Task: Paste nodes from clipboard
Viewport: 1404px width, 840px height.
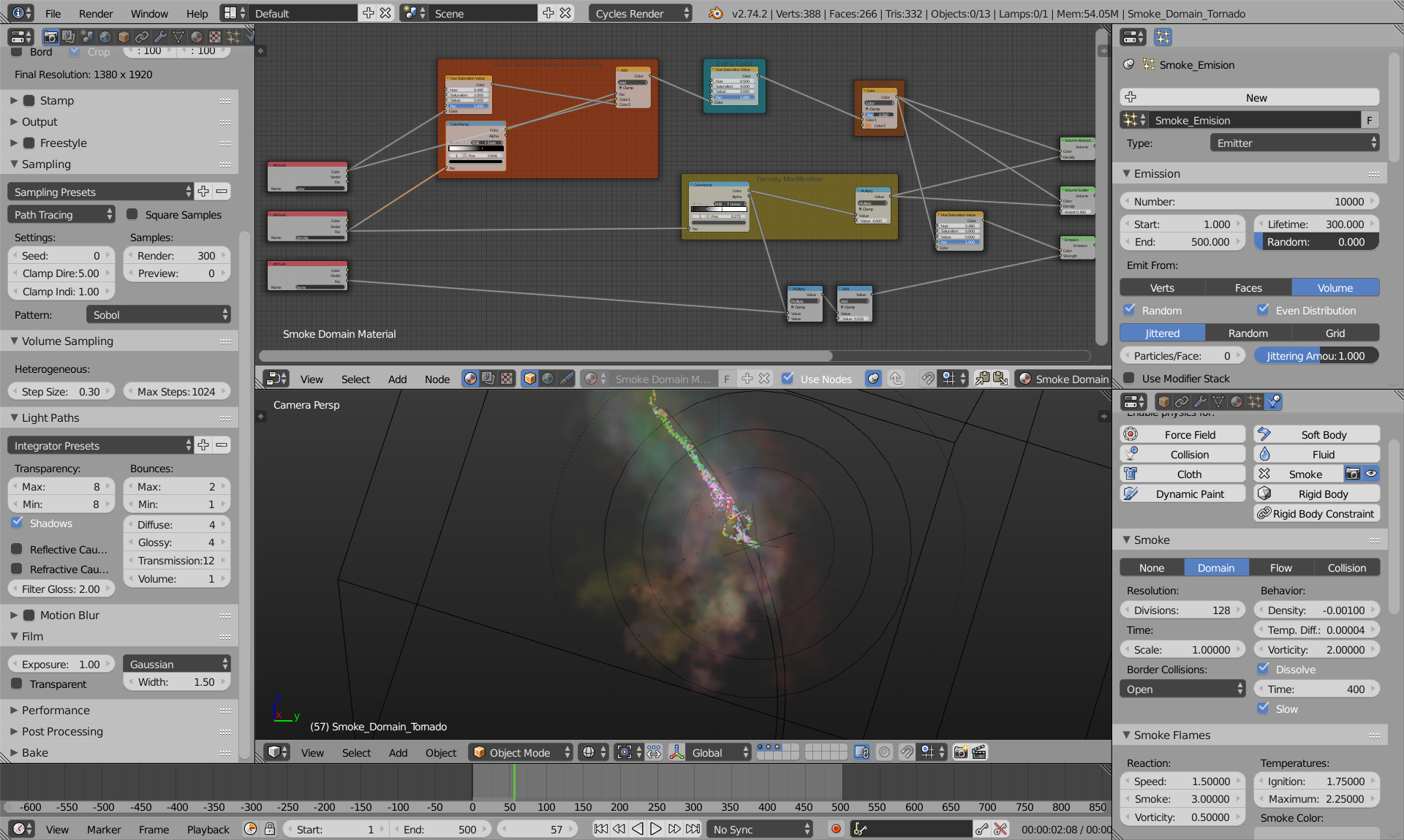Action: (x=1000, y=379)
